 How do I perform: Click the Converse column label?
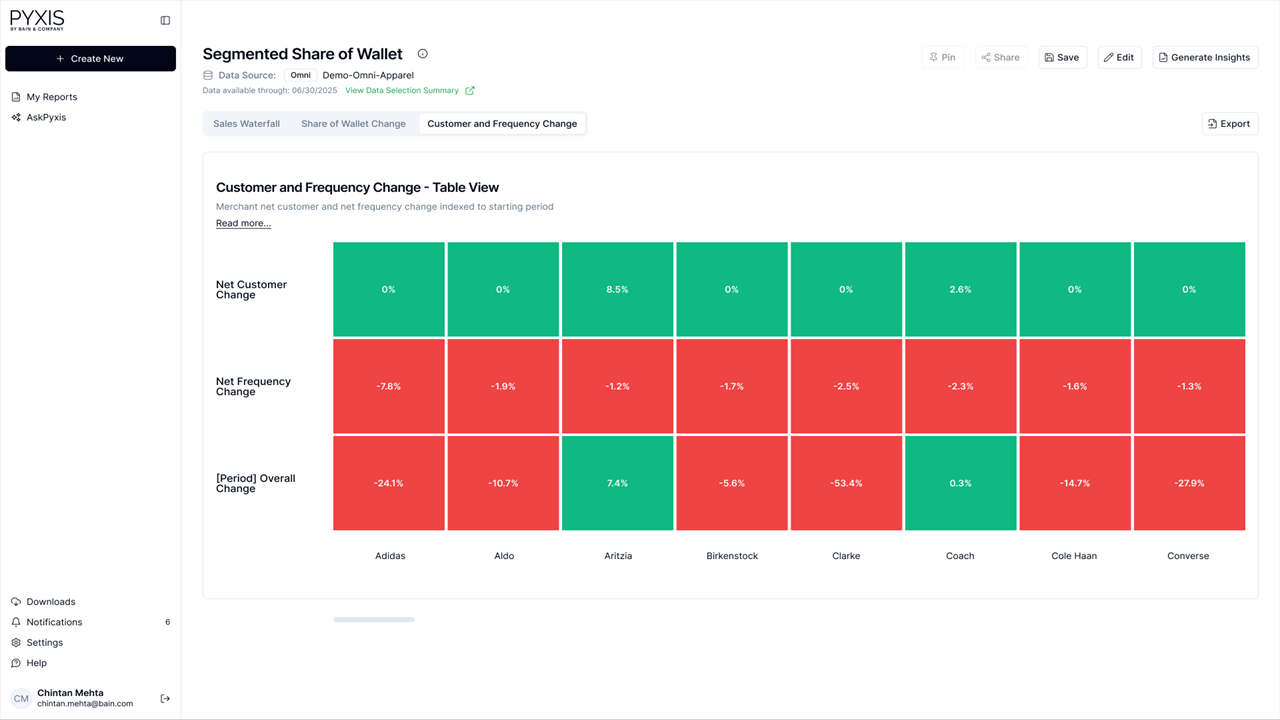click(1188, 556)
